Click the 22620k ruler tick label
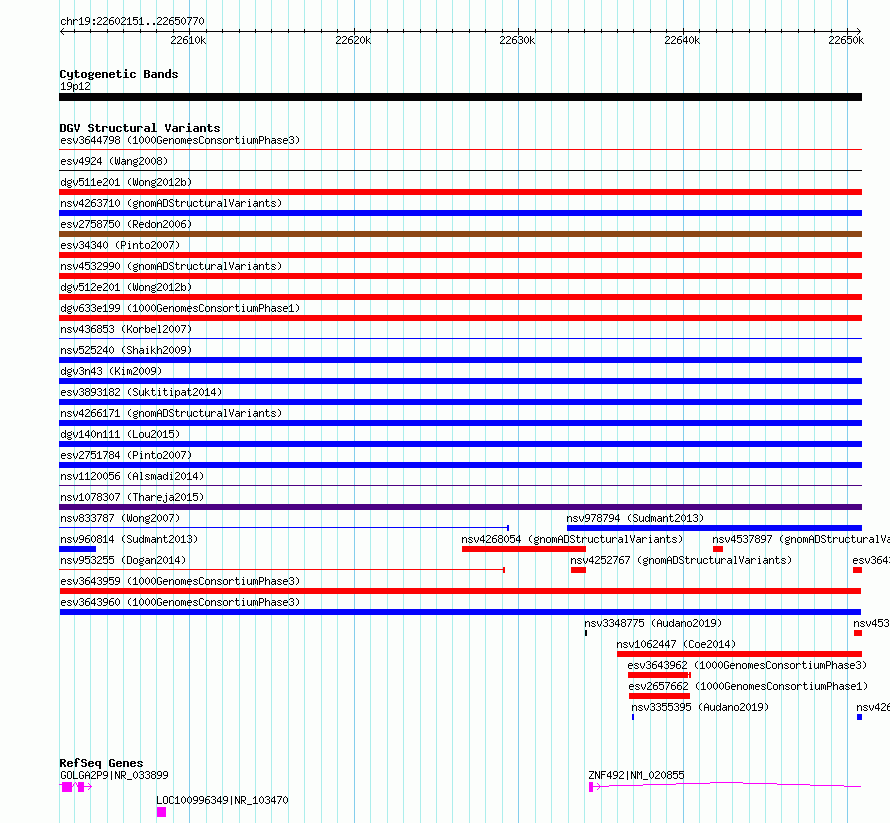 [353, 40]
